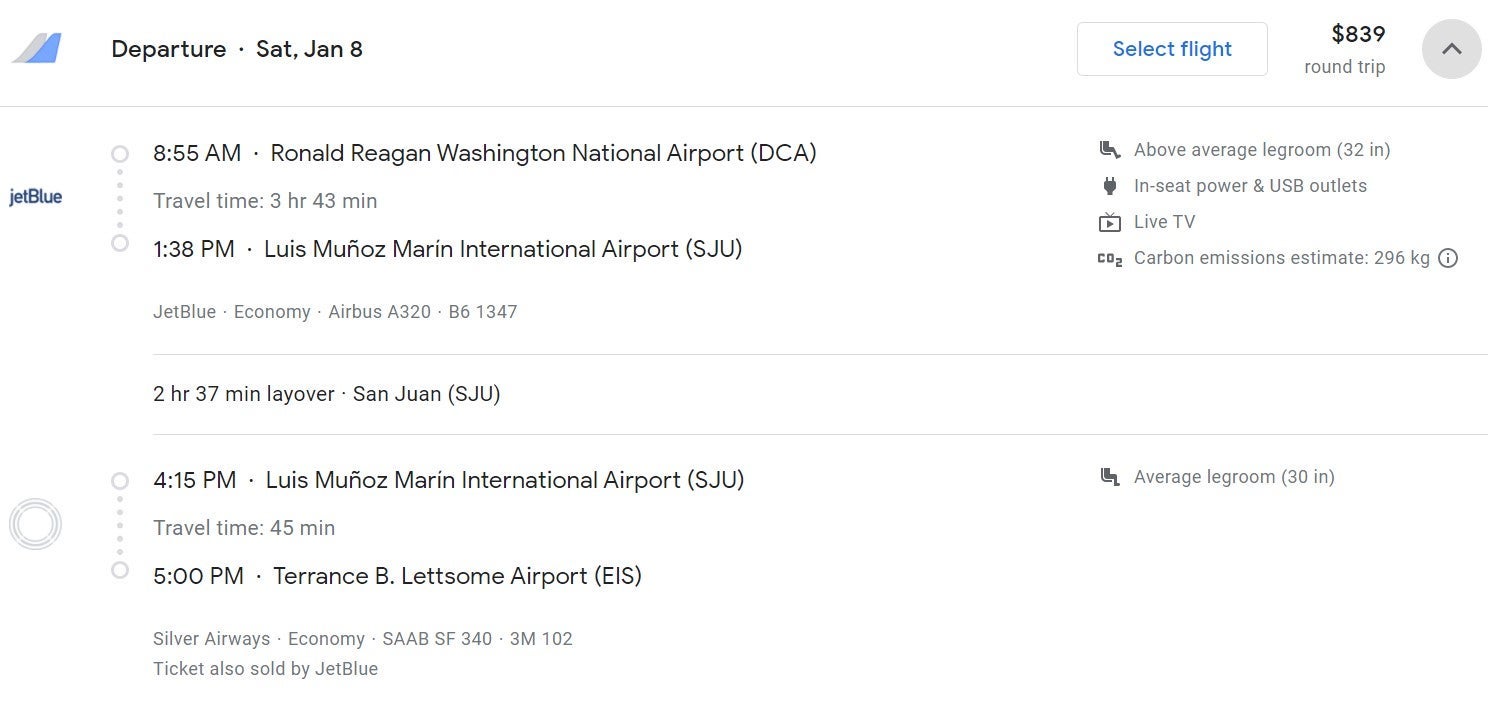The image size is (1488, 703).
Task: Click the 1:38 PM SJU arrival line
Action: tap(448, 249)
